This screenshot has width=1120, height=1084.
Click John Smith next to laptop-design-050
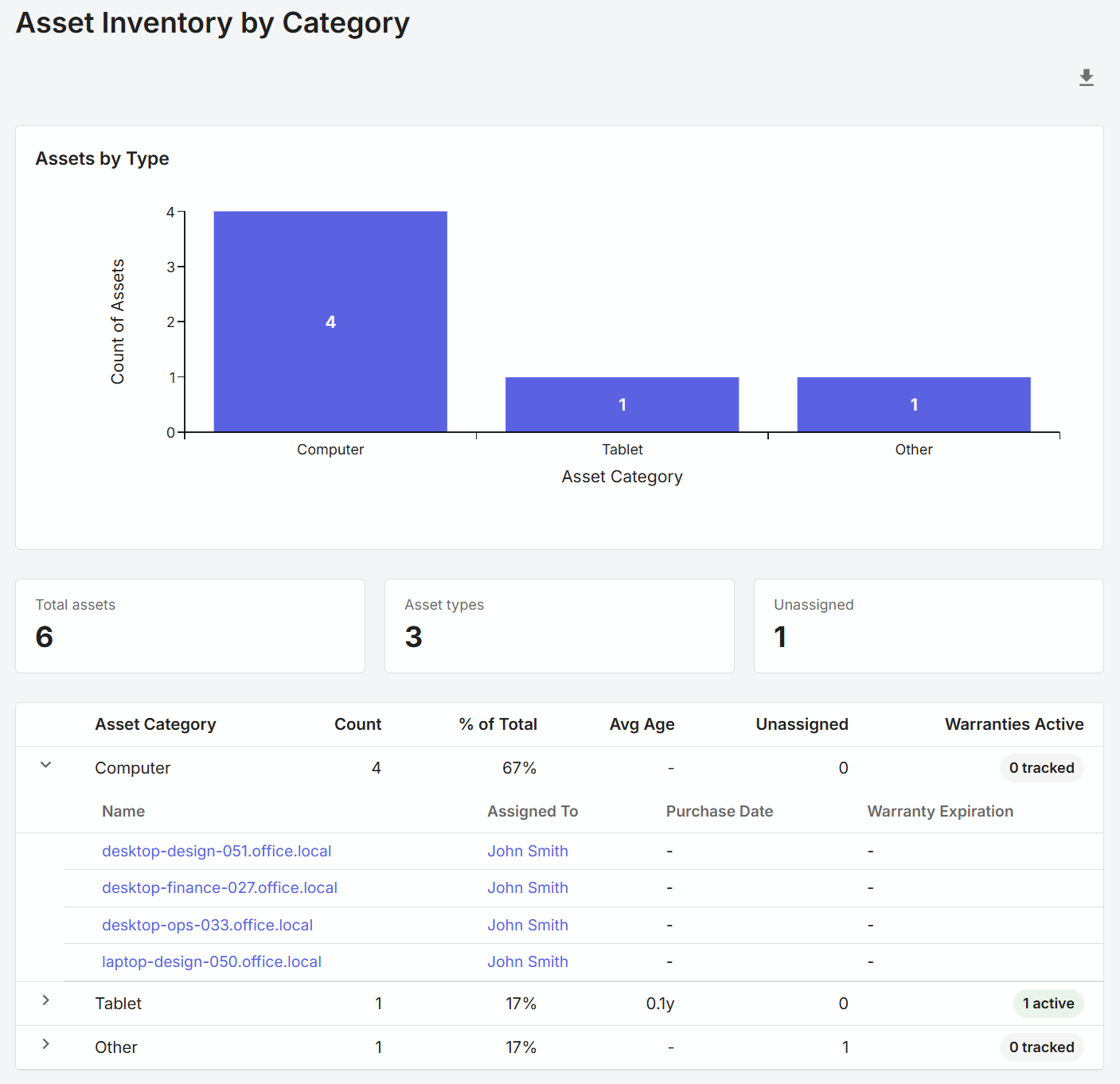[528, 961]
